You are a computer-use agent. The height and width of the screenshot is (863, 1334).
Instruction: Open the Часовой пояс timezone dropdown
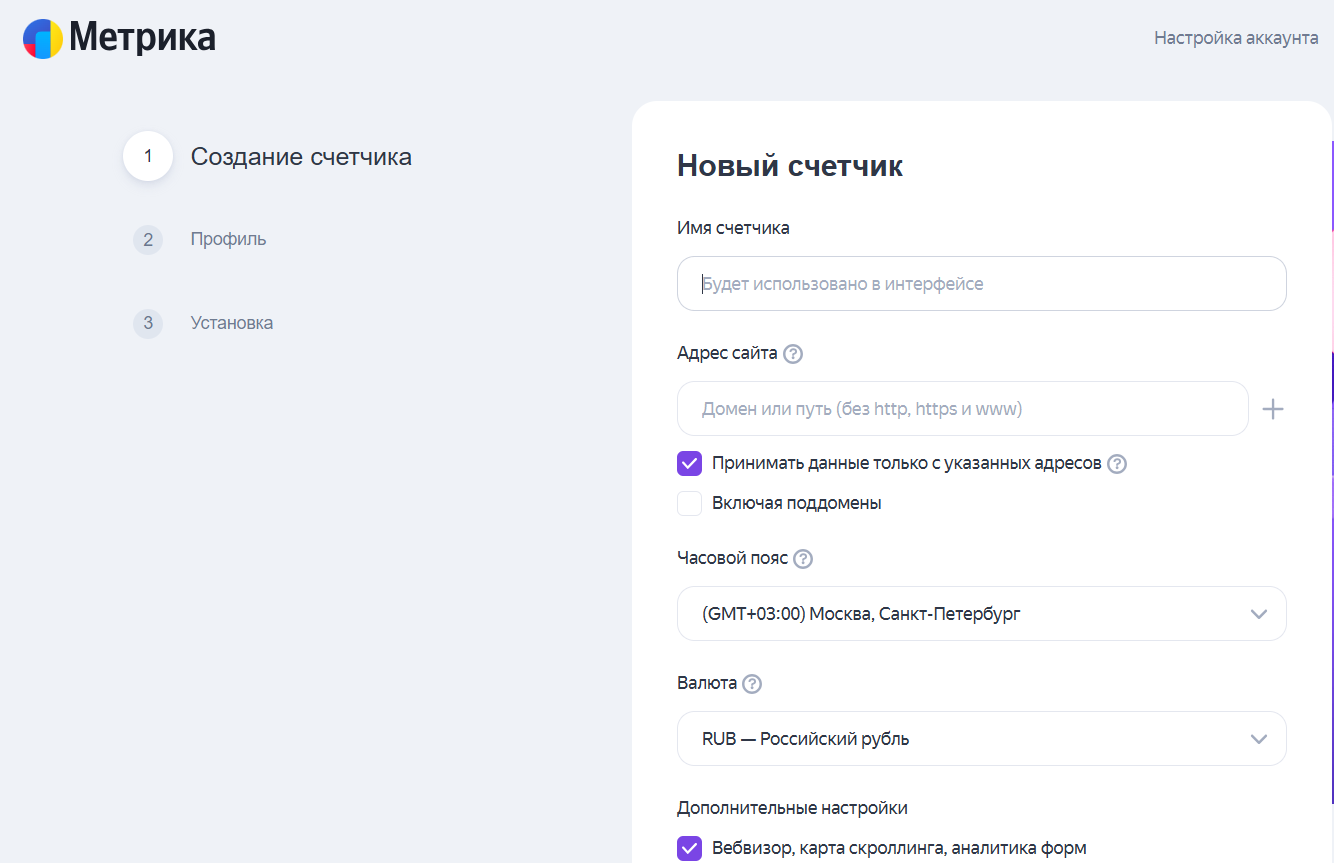tap(982, 613)
